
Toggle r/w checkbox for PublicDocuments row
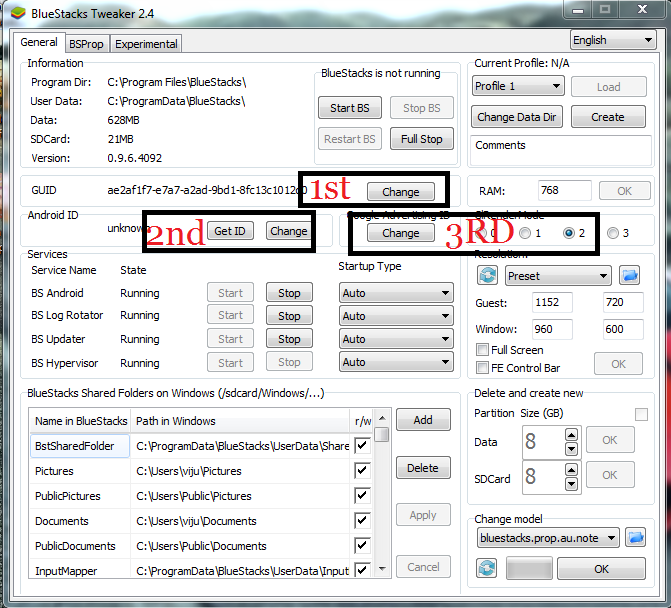(362, 546)
